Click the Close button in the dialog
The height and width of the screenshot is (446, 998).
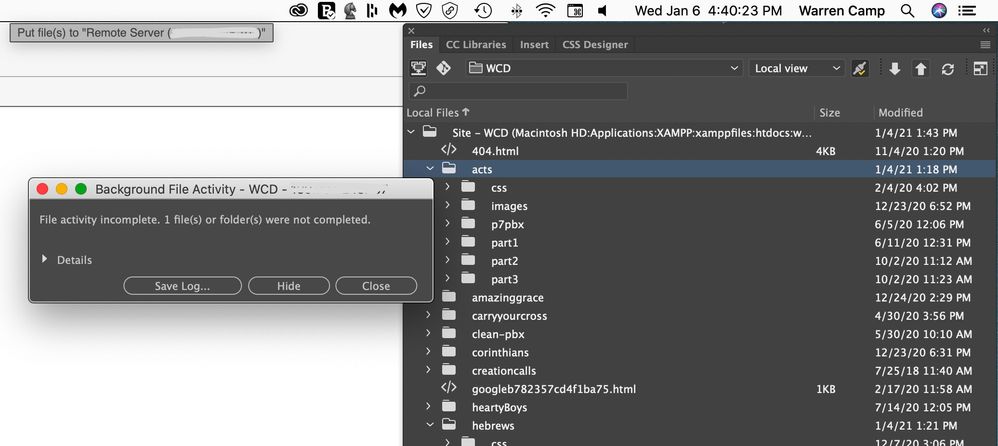pyautogui.click(x=376, y=286)
